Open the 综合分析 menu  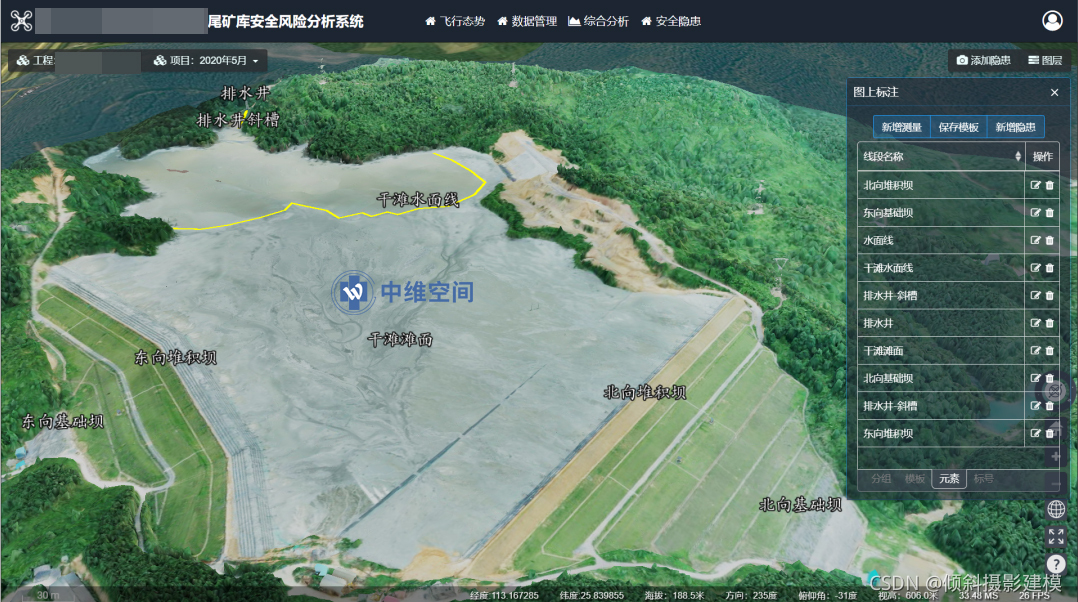pos(599,21)
